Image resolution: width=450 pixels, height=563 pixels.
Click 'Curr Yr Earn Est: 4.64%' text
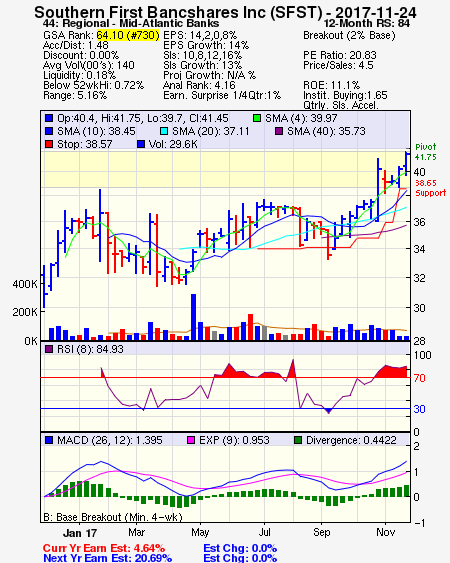(x=104, y=548)
